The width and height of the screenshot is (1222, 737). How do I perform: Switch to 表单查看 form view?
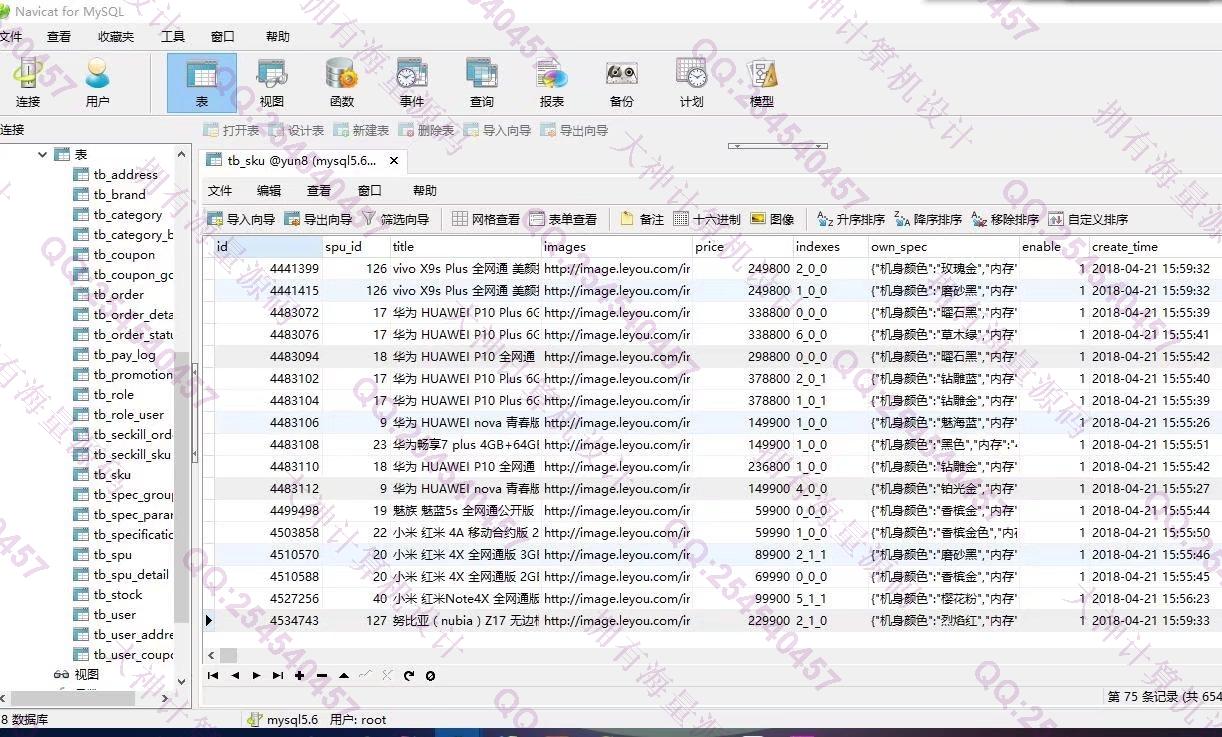click(x=563, y=219)
